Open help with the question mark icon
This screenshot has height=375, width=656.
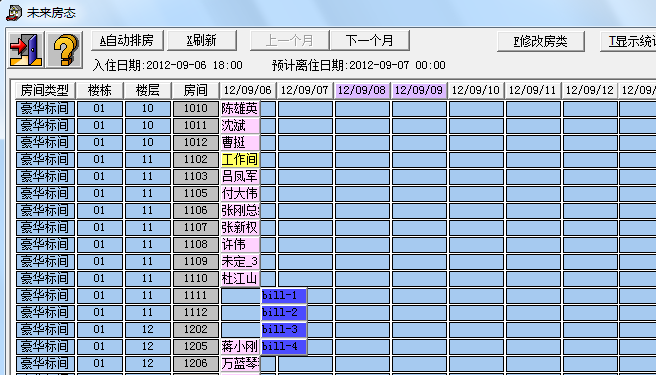click(65, 50)
